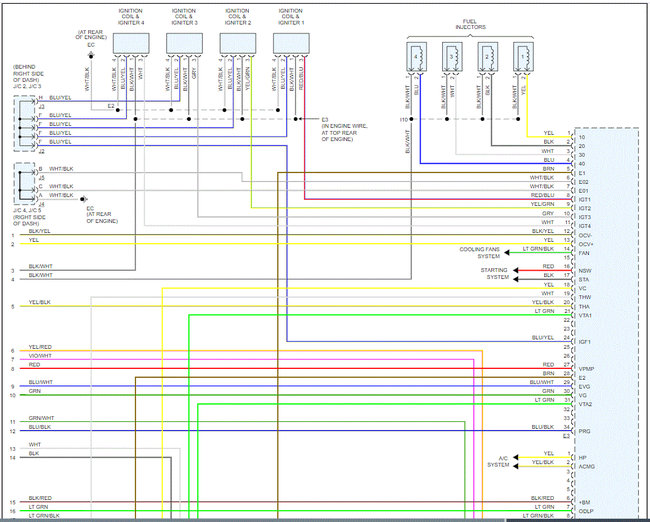Click the OCV- terminal label
The width and height of the screenshot is (650, 522).
pos(585,236)
